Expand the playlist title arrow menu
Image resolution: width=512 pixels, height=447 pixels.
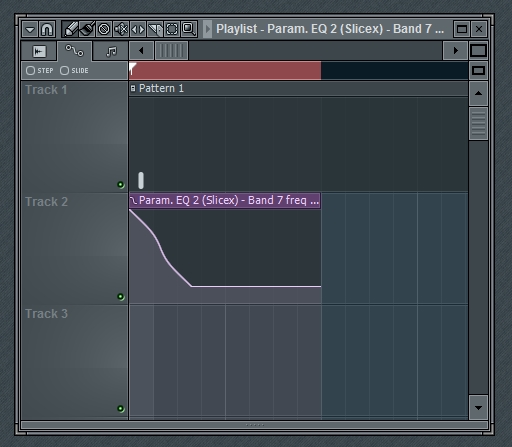(x=207, y=29)
